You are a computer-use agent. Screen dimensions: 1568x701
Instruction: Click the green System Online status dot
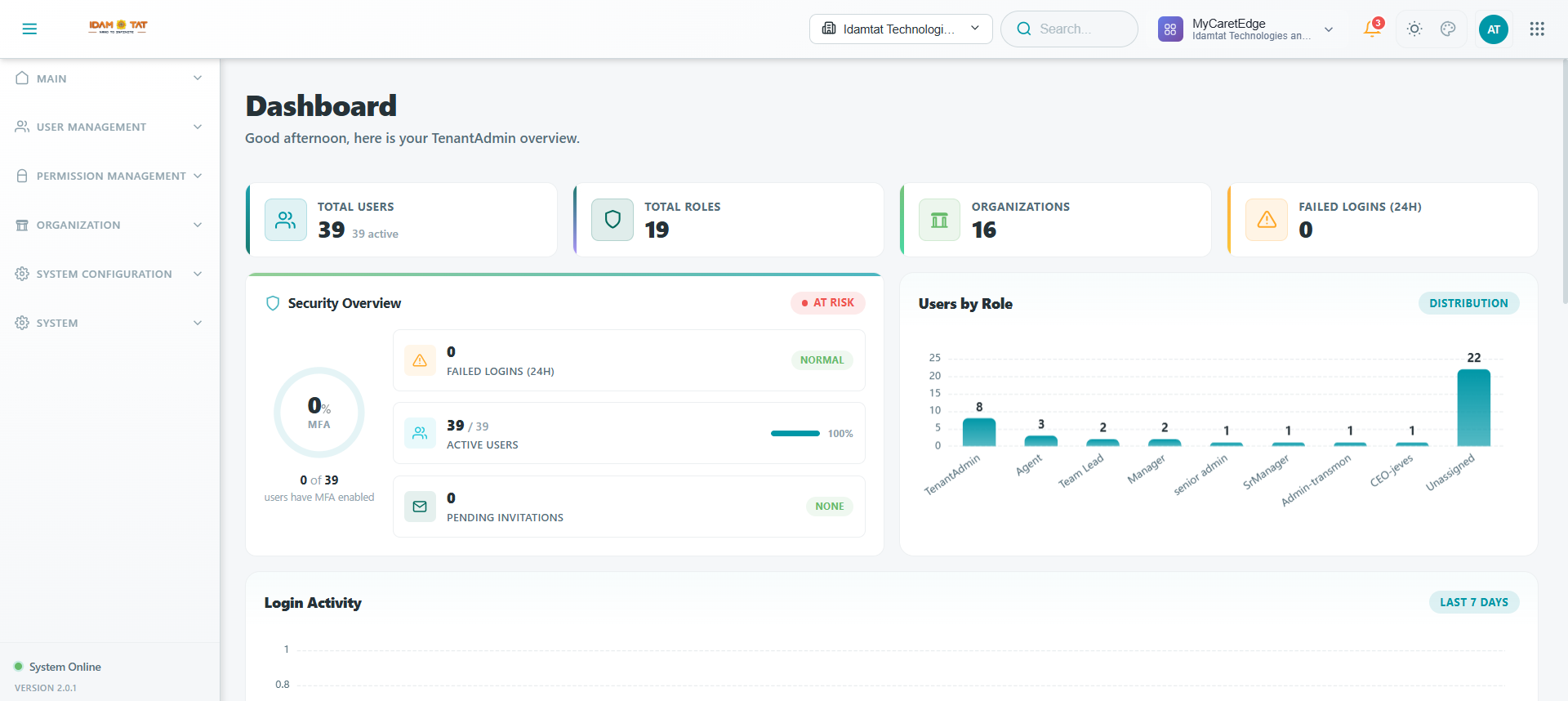click(x=18, y=667)
